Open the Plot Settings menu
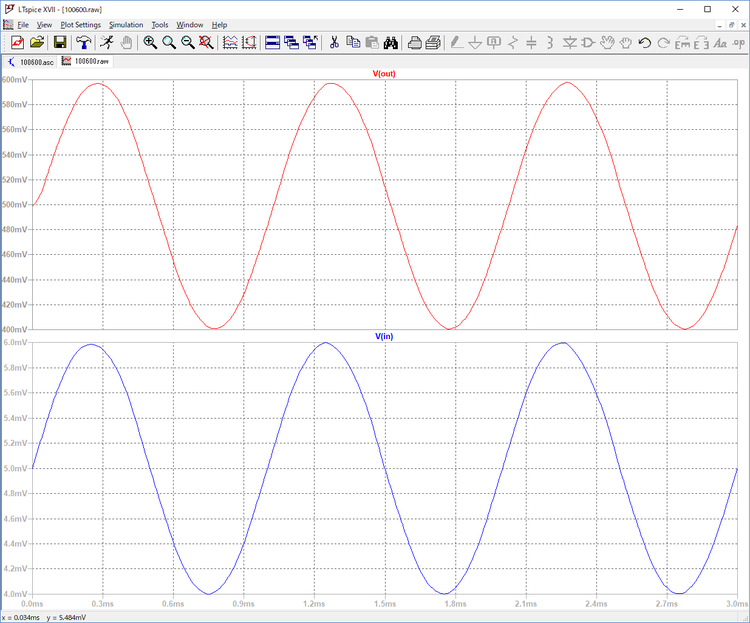 coord(80,24)
